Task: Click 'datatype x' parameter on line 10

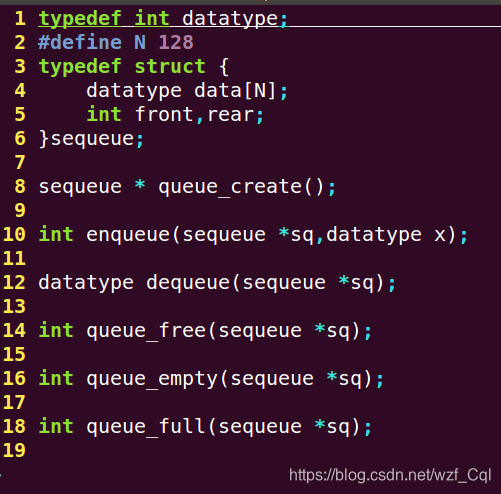Action: tap(386, 234)
